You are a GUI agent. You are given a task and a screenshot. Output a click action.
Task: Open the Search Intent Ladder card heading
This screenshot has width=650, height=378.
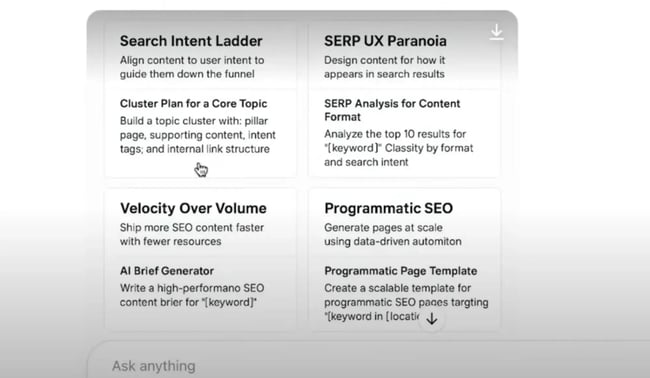click(191, 41)
